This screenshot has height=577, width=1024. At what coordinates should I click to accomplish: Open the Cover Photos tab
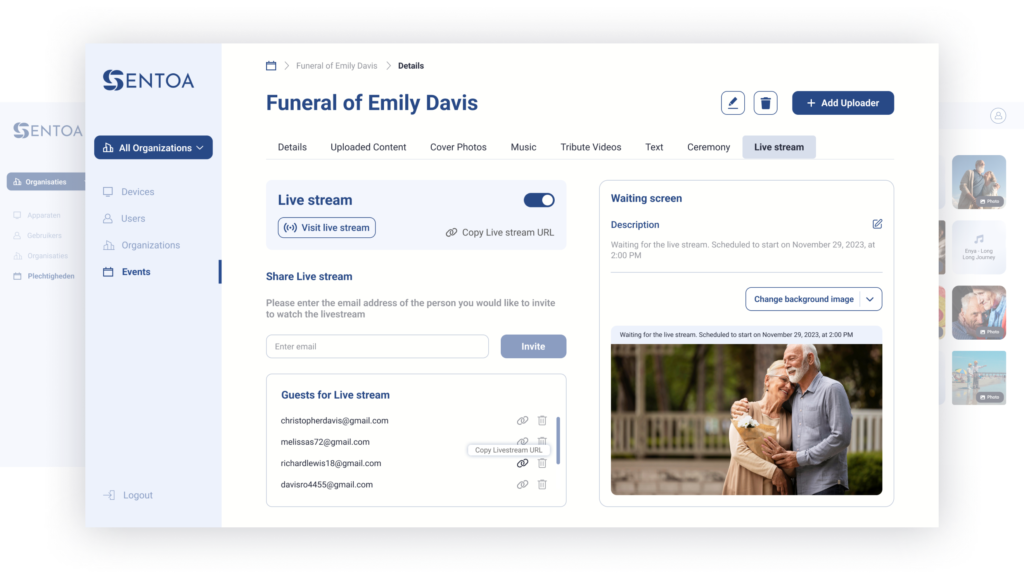click(x=458, y=147)
